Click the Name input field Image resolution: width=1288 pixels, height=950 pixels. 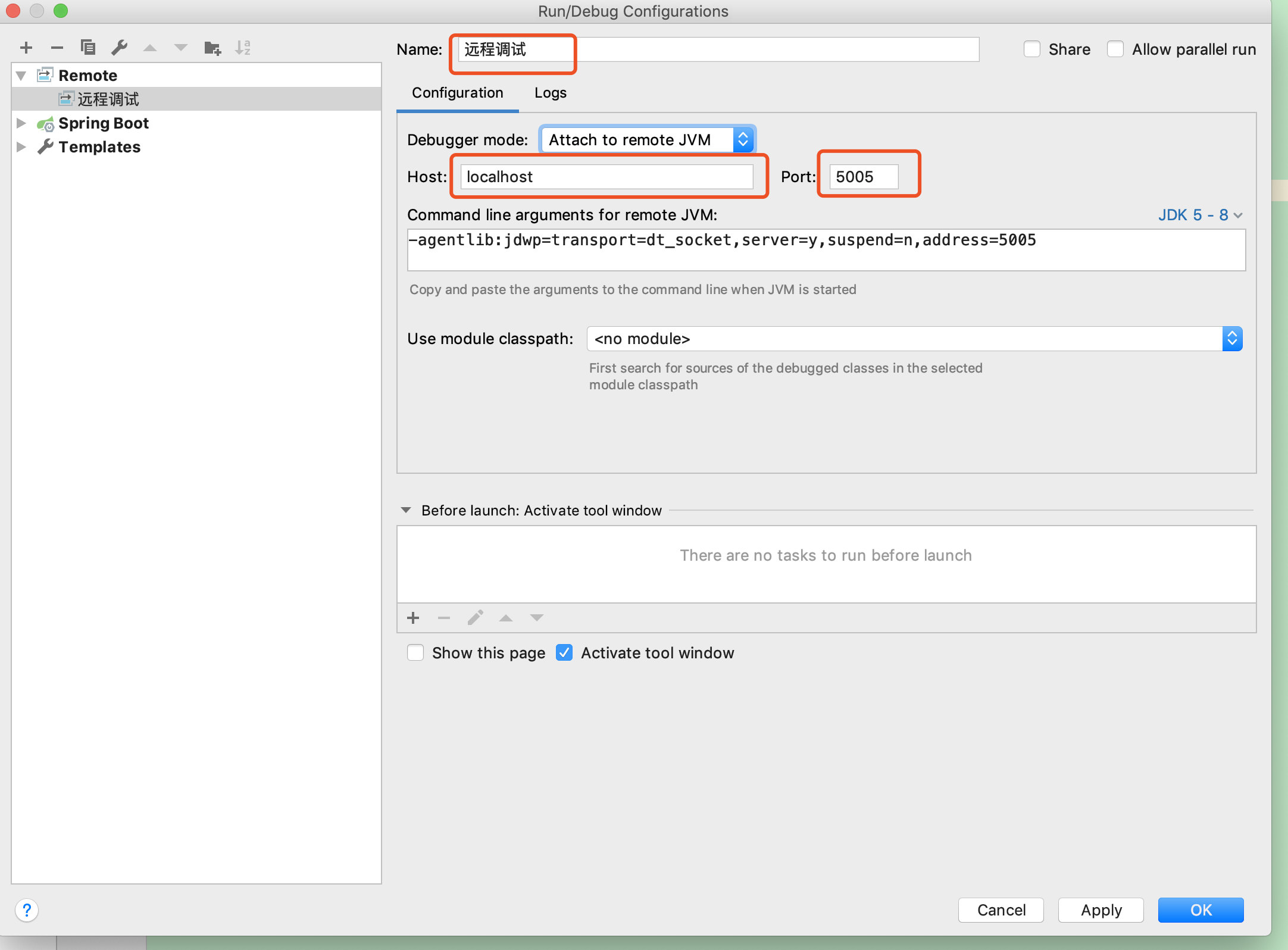pyautogui.click(x=718, y=49)
